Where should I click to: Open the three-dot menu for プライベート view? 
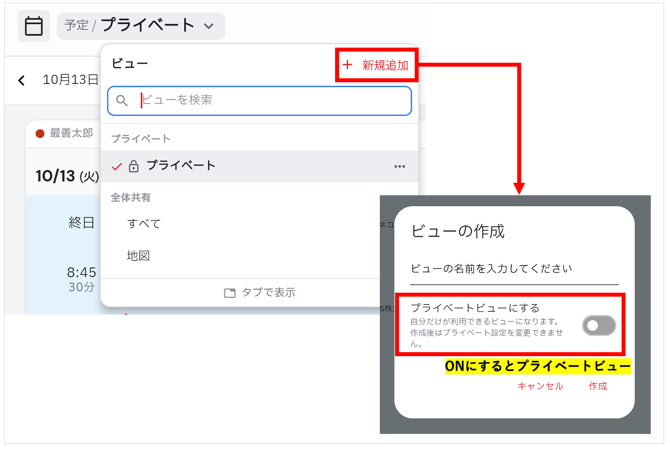click(x=400, y=166)
